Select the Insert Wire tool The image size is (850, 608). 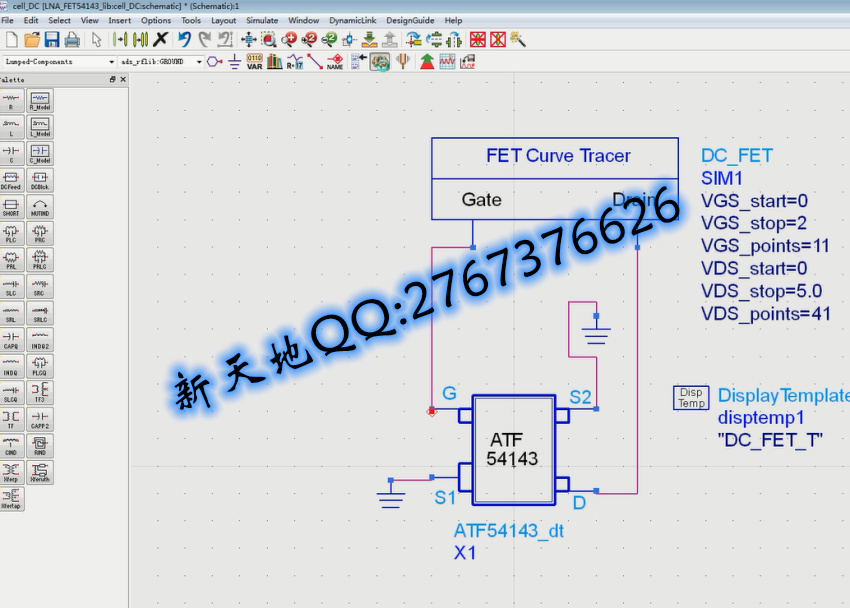click(x=315, y=62)
